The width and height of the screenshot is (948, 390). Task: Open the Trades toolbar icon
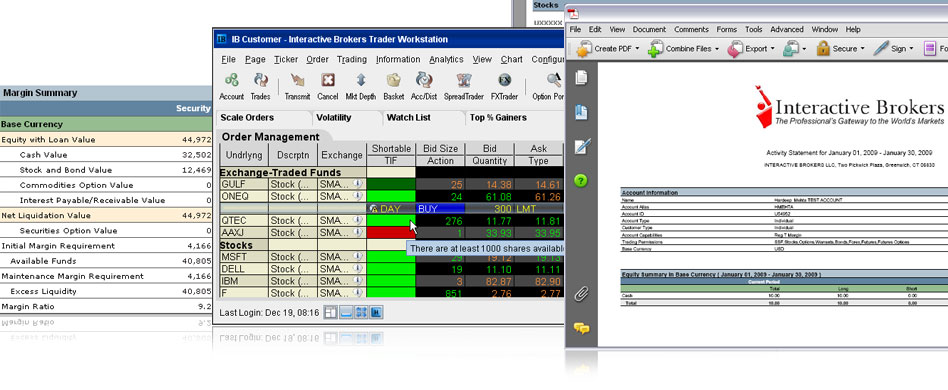261,86
